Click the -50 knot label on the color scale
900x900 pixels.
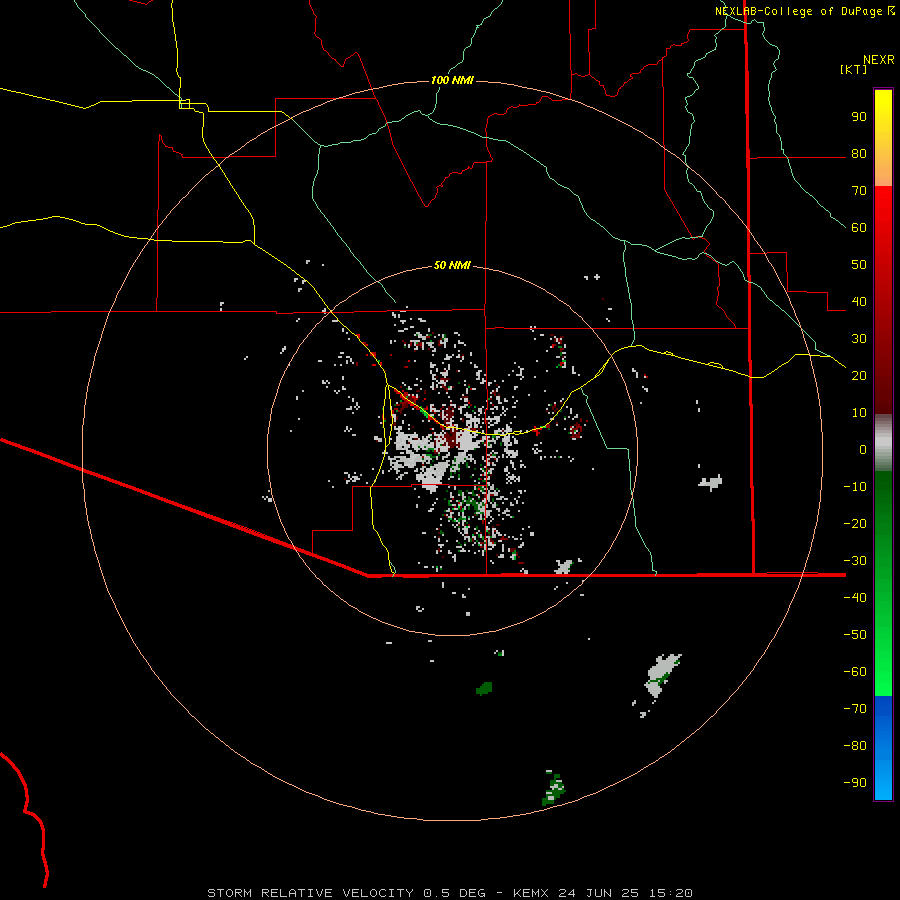855,634
